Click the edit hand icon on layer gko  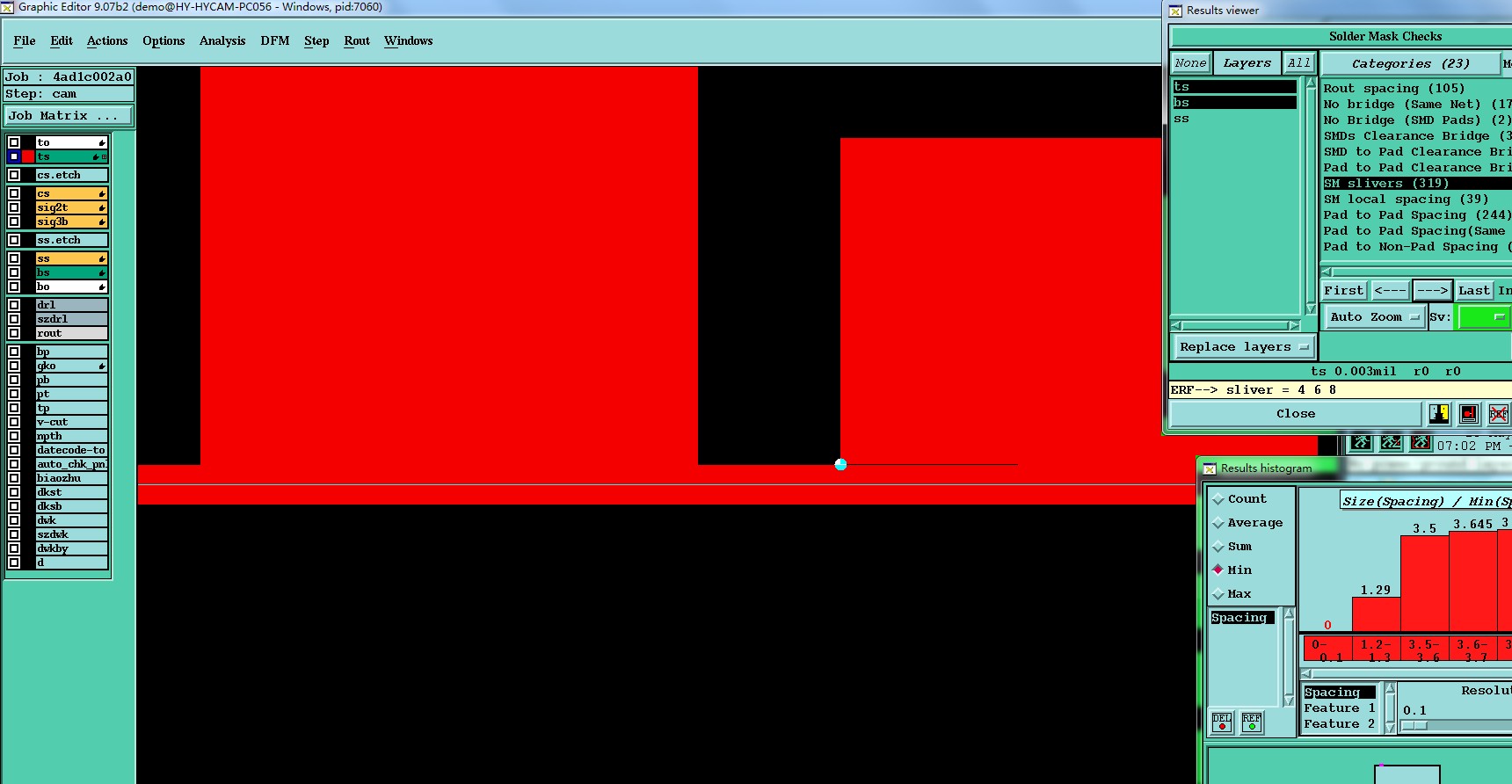[x=102, y=366]
